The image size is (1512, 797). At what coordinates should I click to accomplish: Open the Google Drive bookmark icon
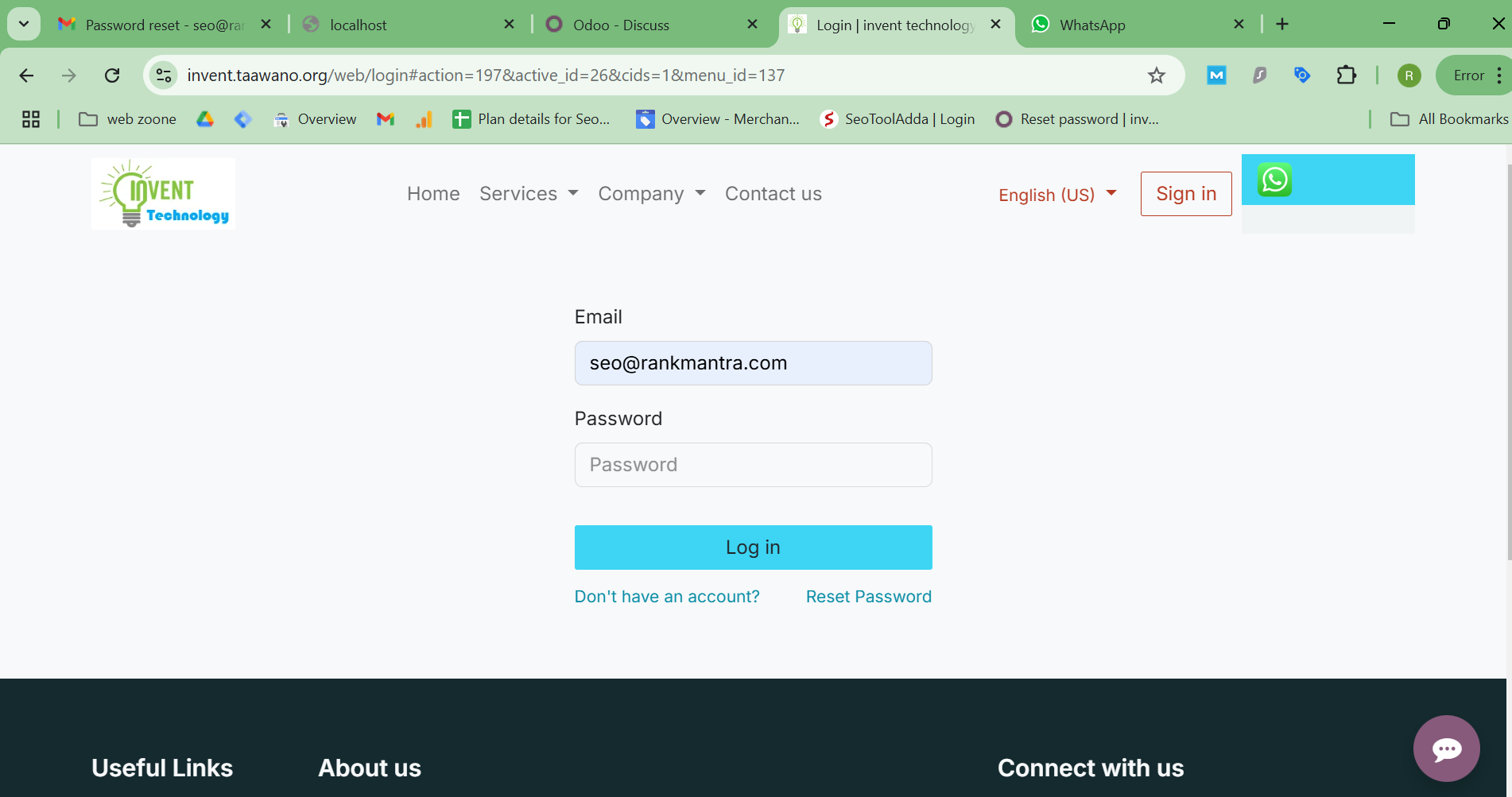point(205,119)
